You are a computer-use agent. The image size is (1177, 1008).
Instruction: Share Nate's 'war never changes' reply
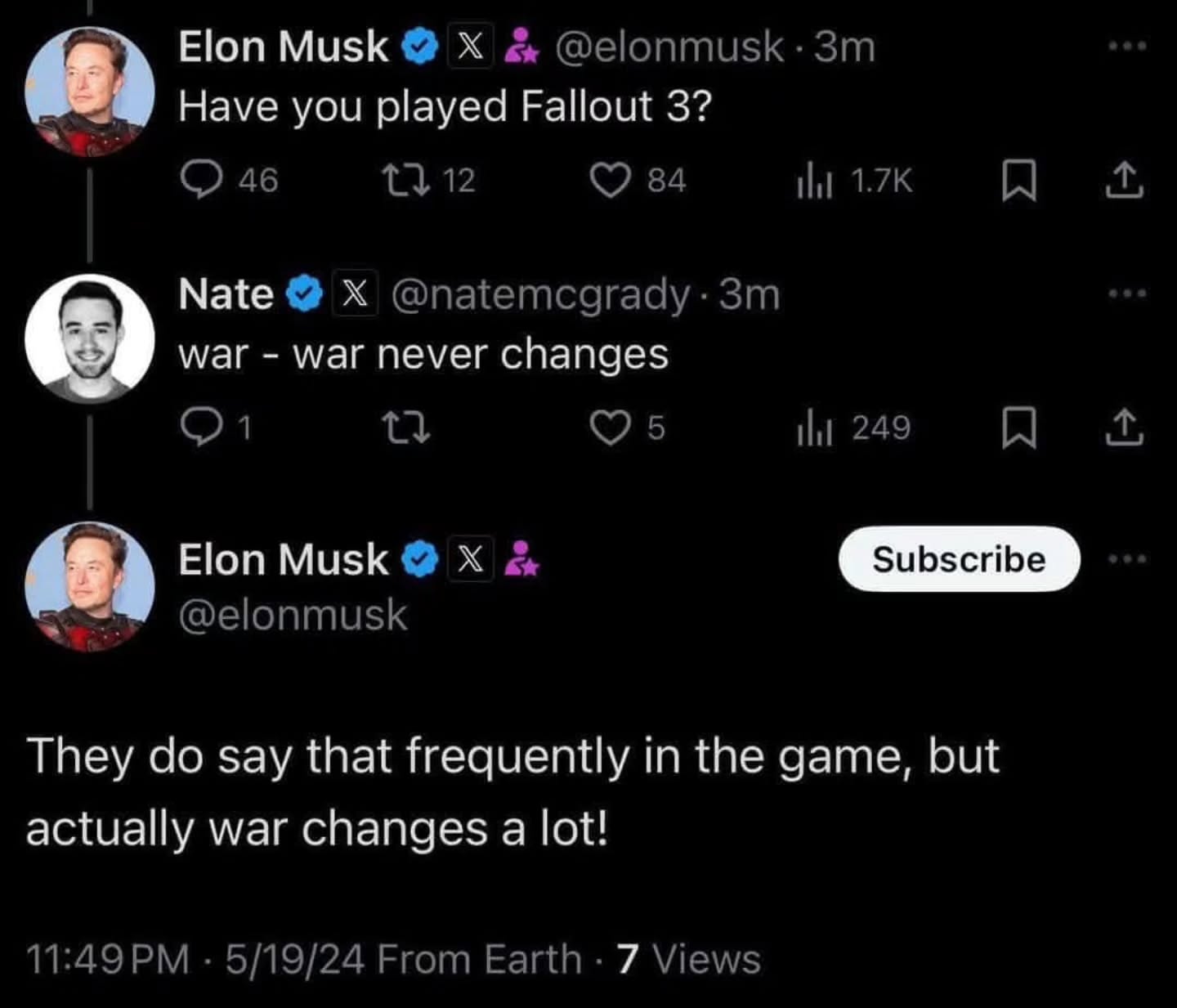[x=1125, y=428]
